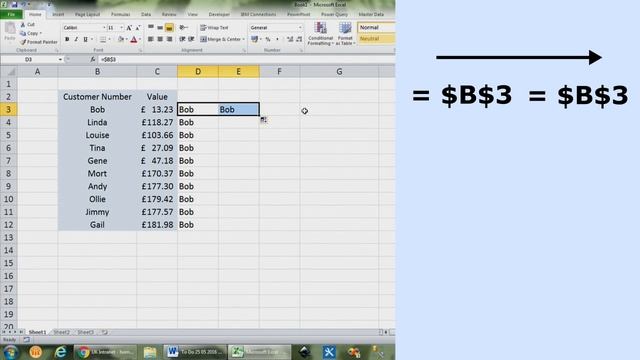Open Format as Table gallery
This screenshot has width=640, height=360.
point(345,34)
